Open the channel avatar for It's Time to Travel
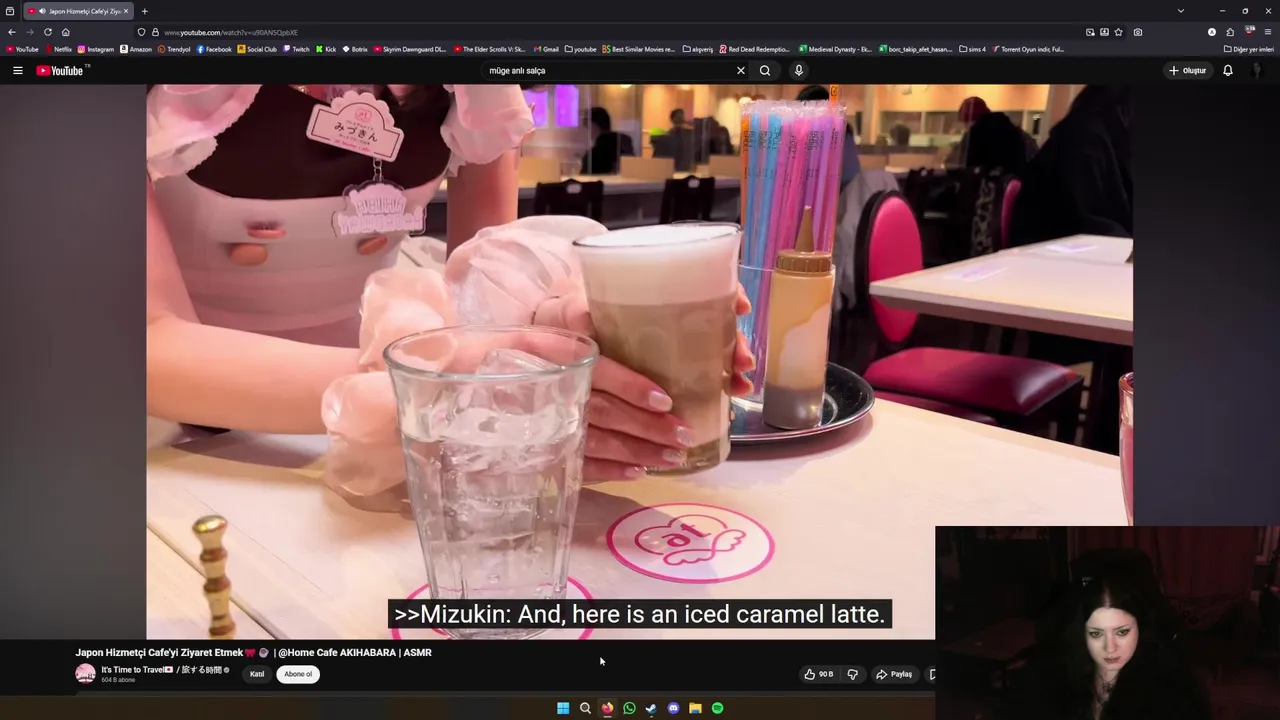1280x720 pixels. (85, 674)
